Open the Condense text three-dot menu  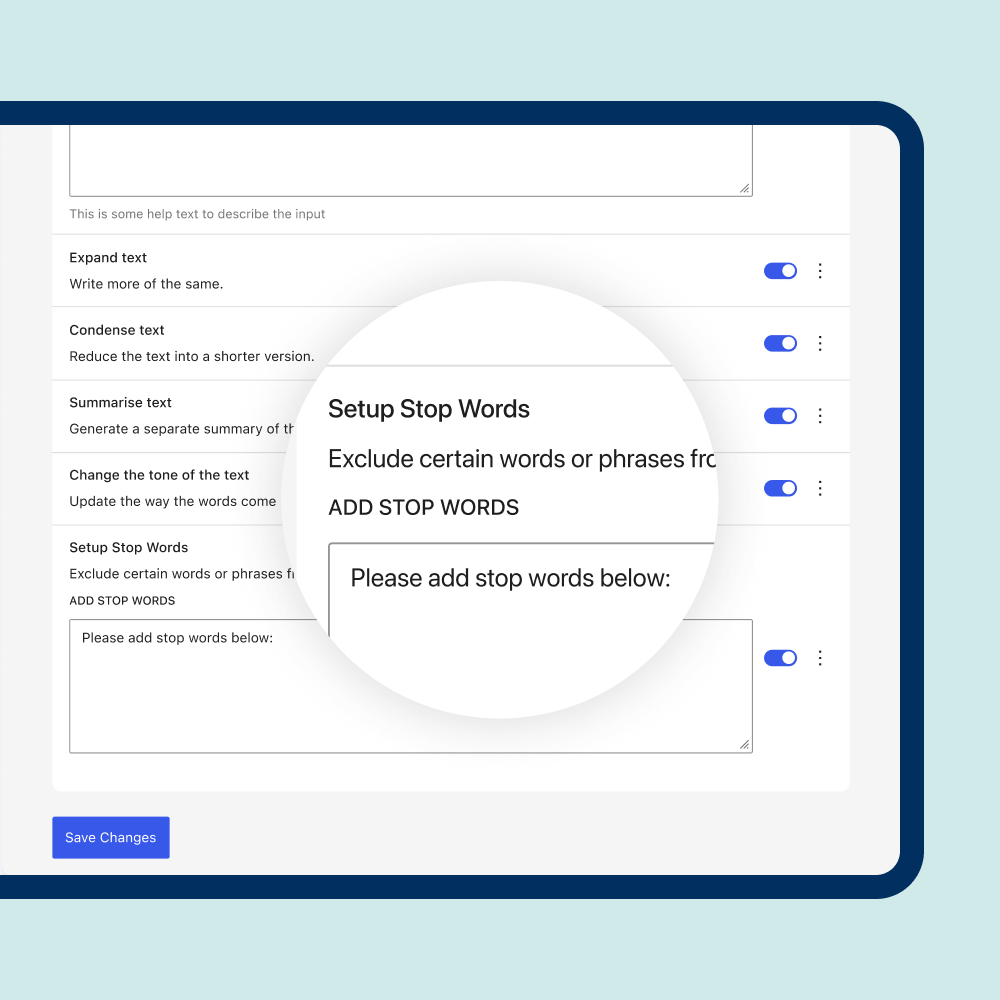tap(820, 343)
